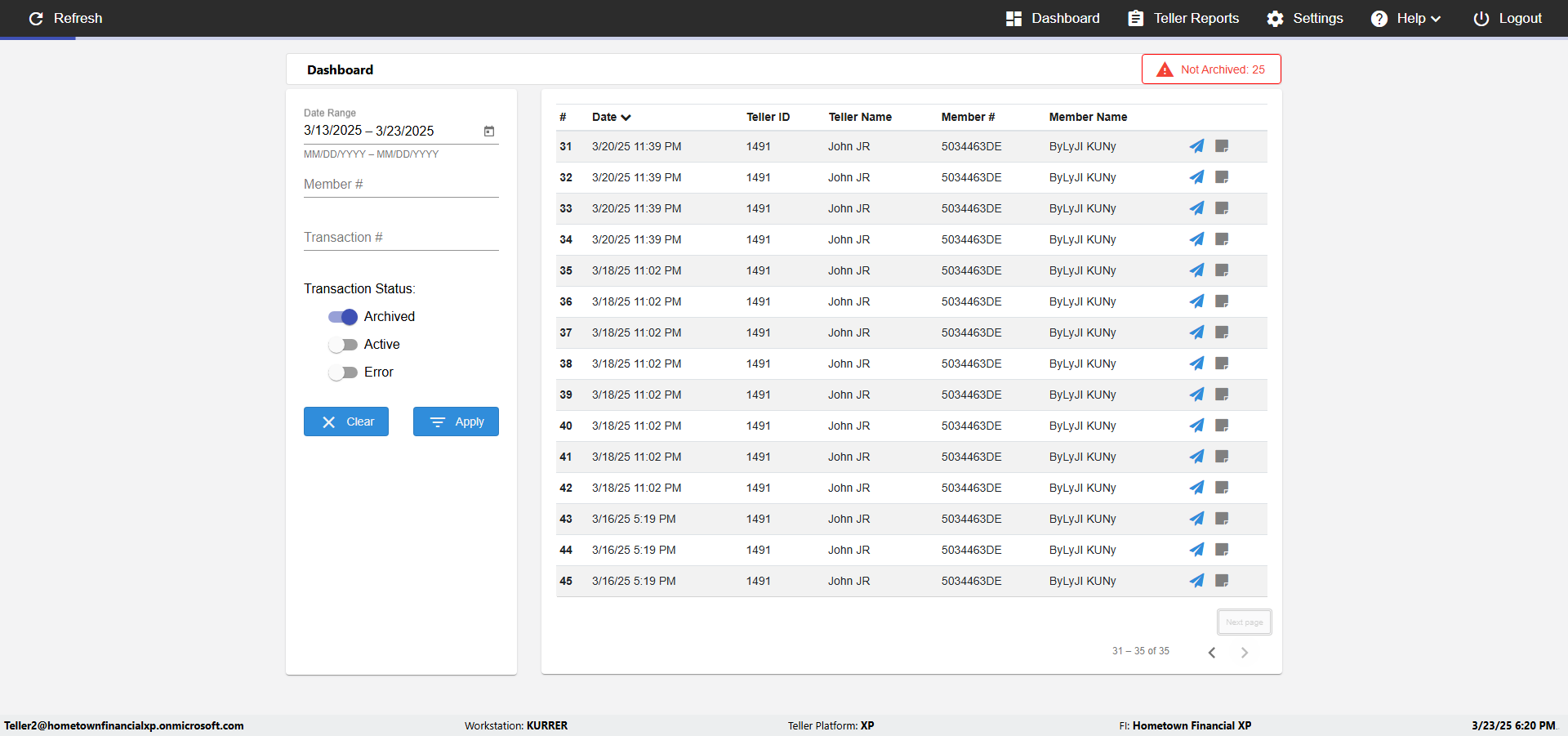Click the send icon in row 31

1196,146
